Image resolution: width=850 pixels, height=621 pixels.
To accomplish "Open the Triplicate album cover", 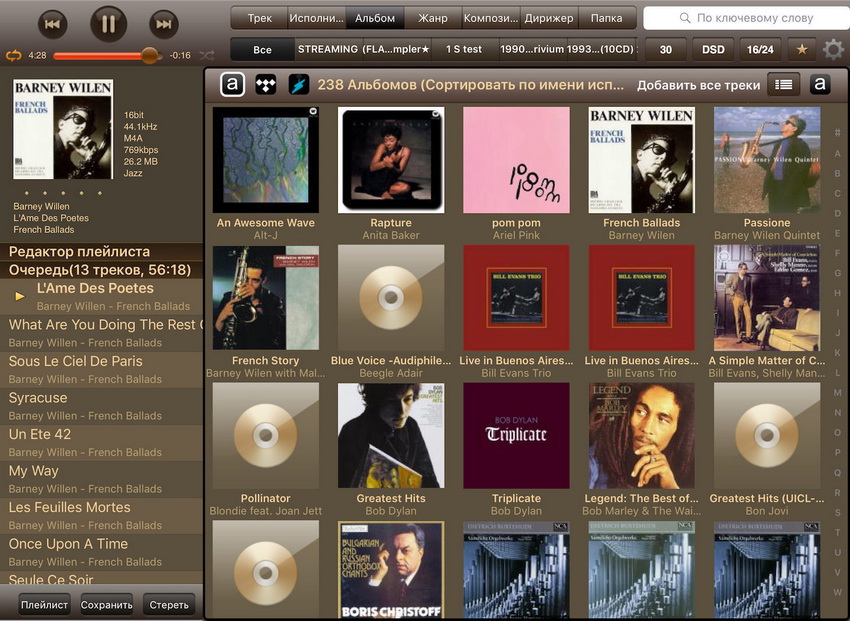I will point(516,436).
